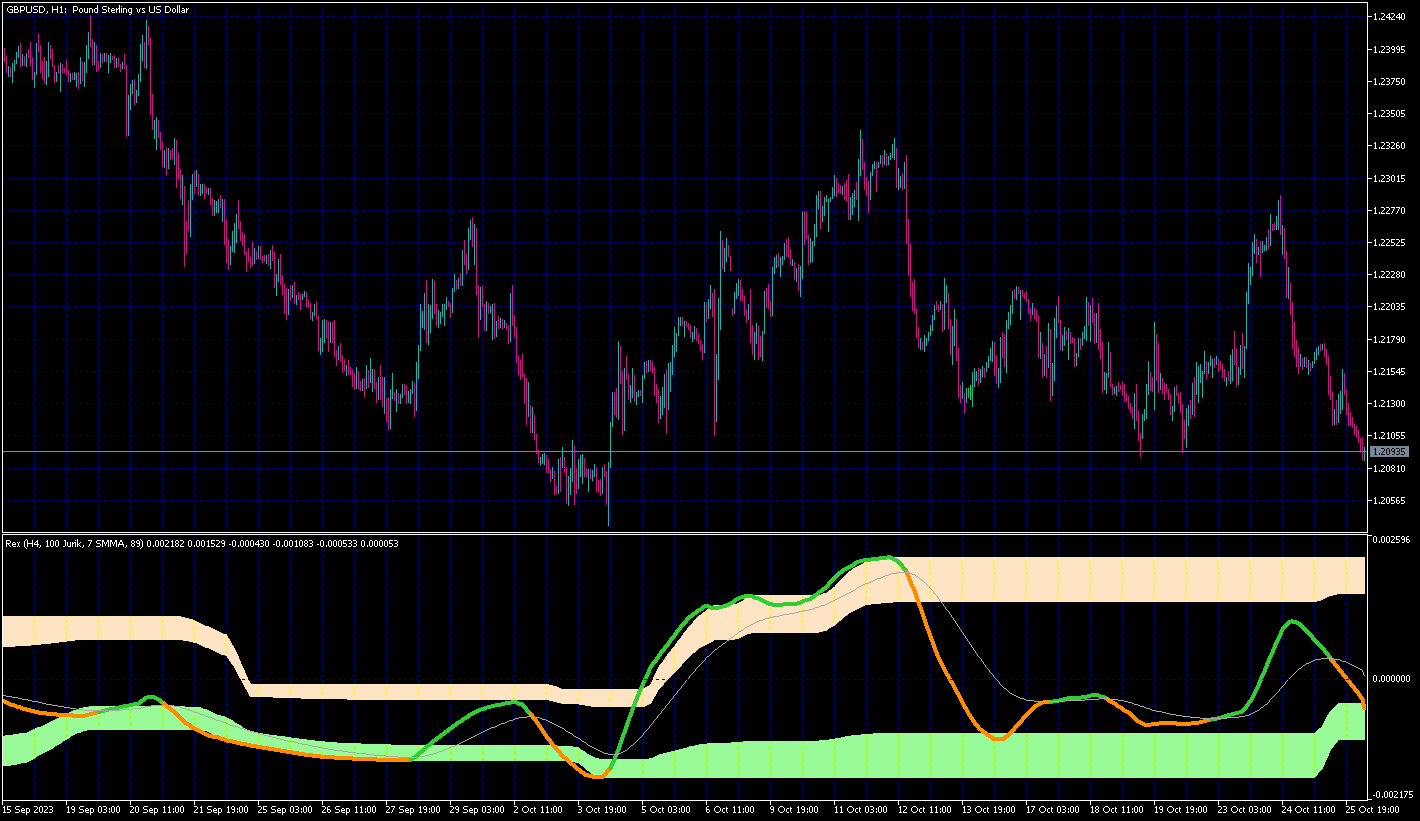
Task: Click the 0.002596 indicator scale value
Action: [1390, 540]
